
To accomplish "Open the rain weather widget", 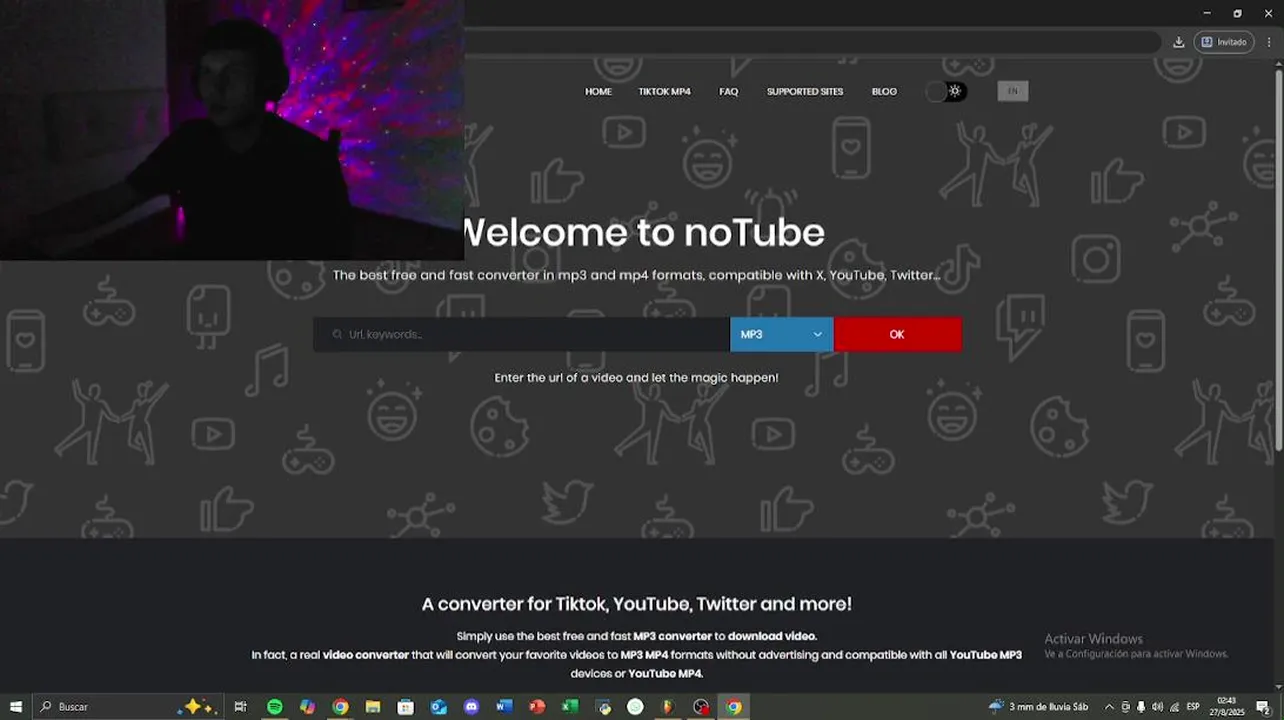I will [x=1038, y=707].
